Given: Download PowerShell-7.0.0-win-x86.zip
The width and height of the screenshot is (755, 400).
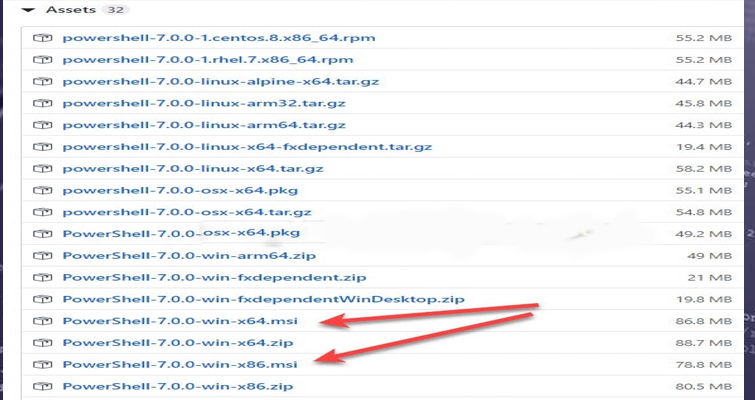Looking at the screenshot, I should coord(178,387).
